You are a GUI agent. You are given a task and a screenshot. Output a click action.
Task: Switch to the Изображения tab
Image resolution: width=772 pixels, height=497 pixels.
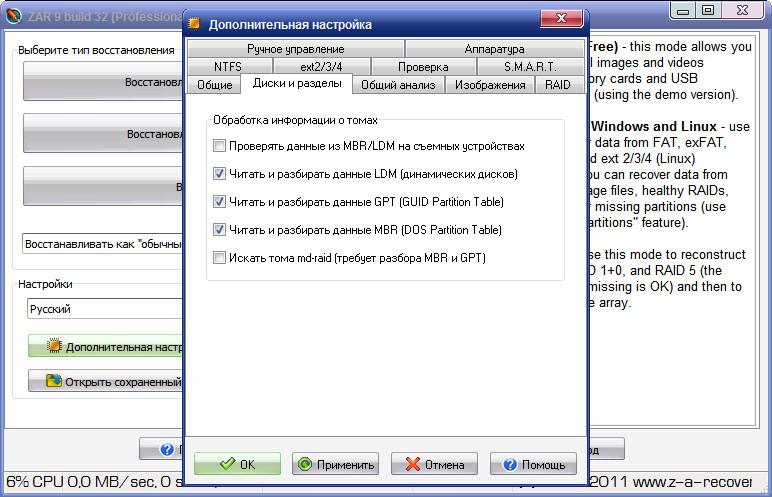point(489,85)
